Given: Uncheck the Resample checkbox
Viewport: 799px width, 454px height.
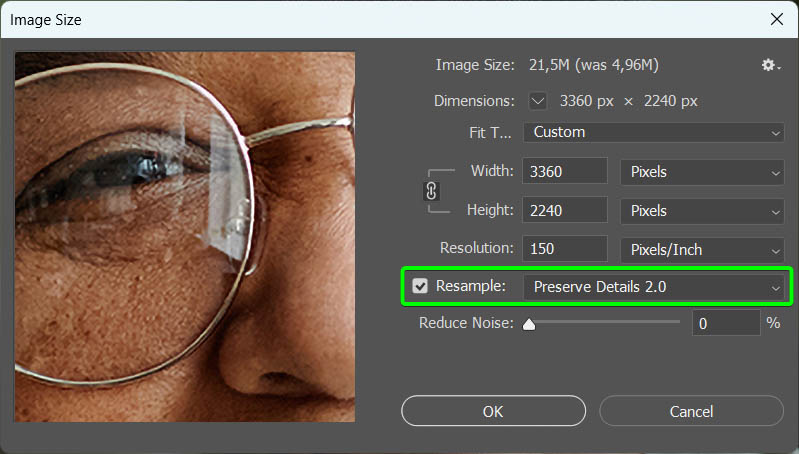Looking at the screenshot, I should coord(420,286).
